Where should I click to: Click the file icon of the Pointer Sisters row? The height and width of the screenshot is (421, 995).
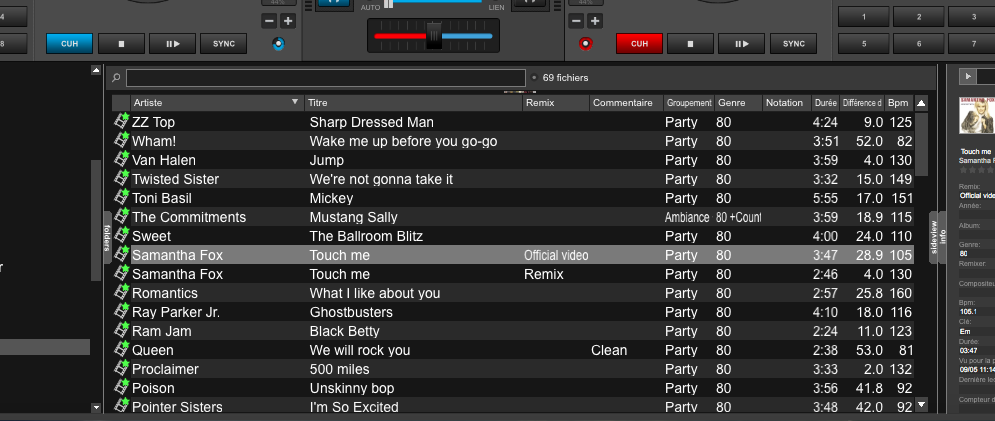click(121, 406)
